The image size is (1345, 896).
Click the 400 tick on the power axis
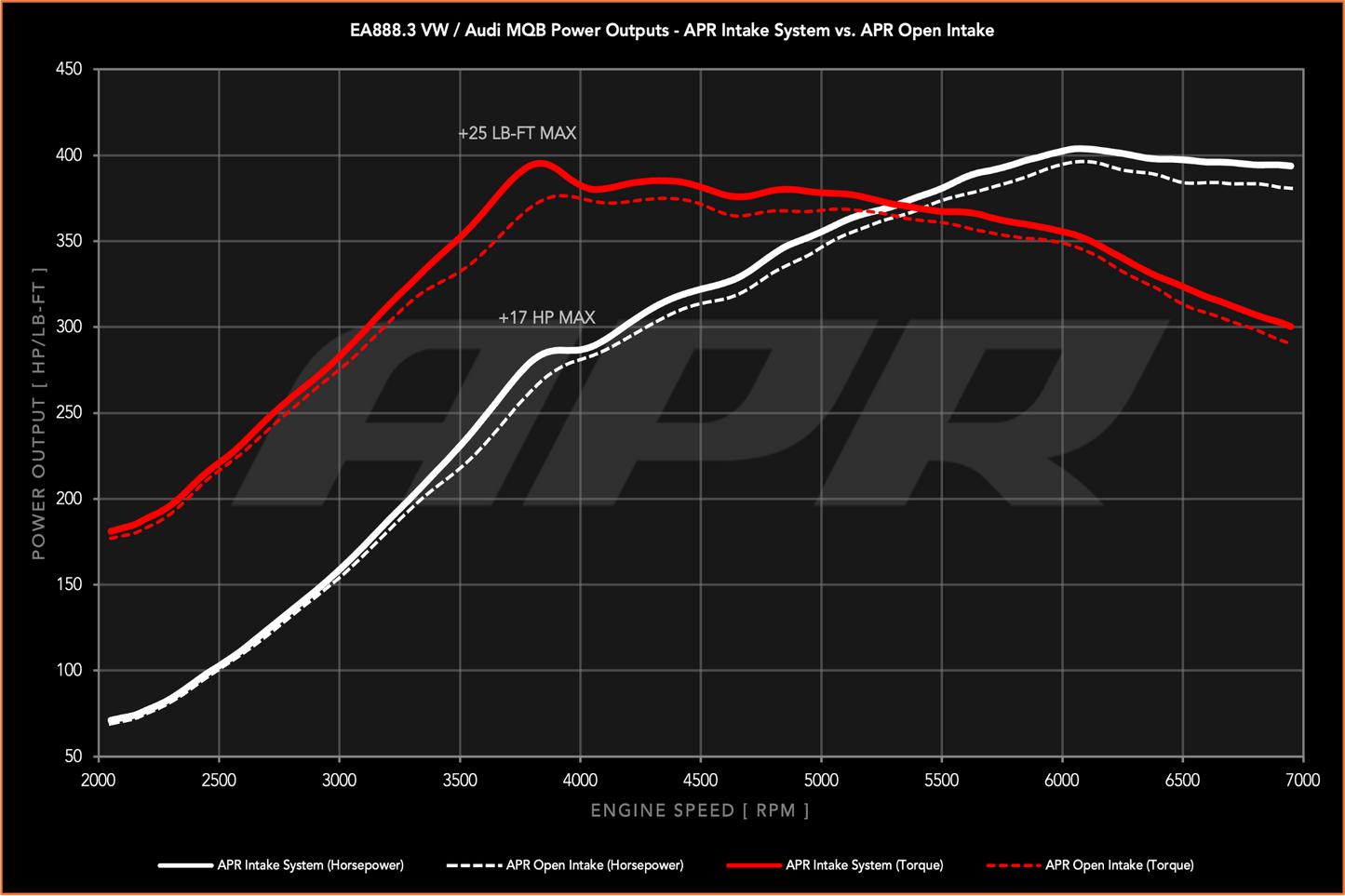point(69,155)
